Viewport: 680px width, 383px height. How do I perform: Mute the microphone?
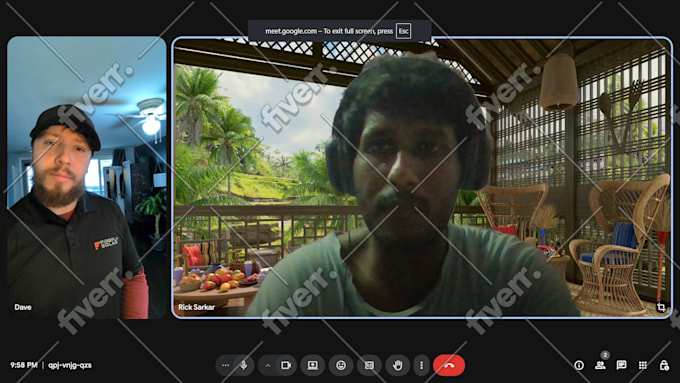tap(244, 365)
